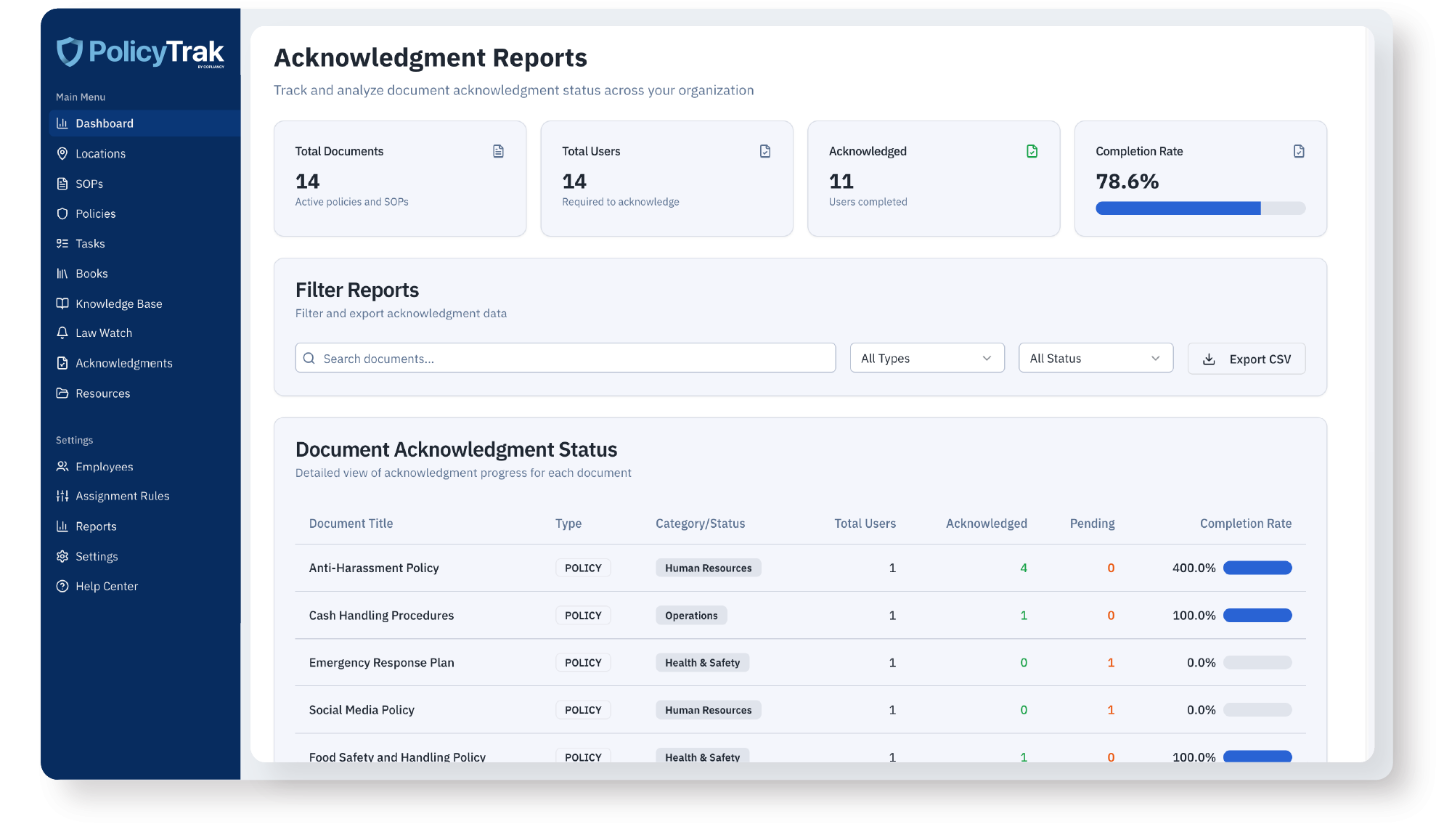Click the Reports chart icon in Settings
Image resolution: width=1452 pixels, height=840 pixels.
tap(62, 526)
